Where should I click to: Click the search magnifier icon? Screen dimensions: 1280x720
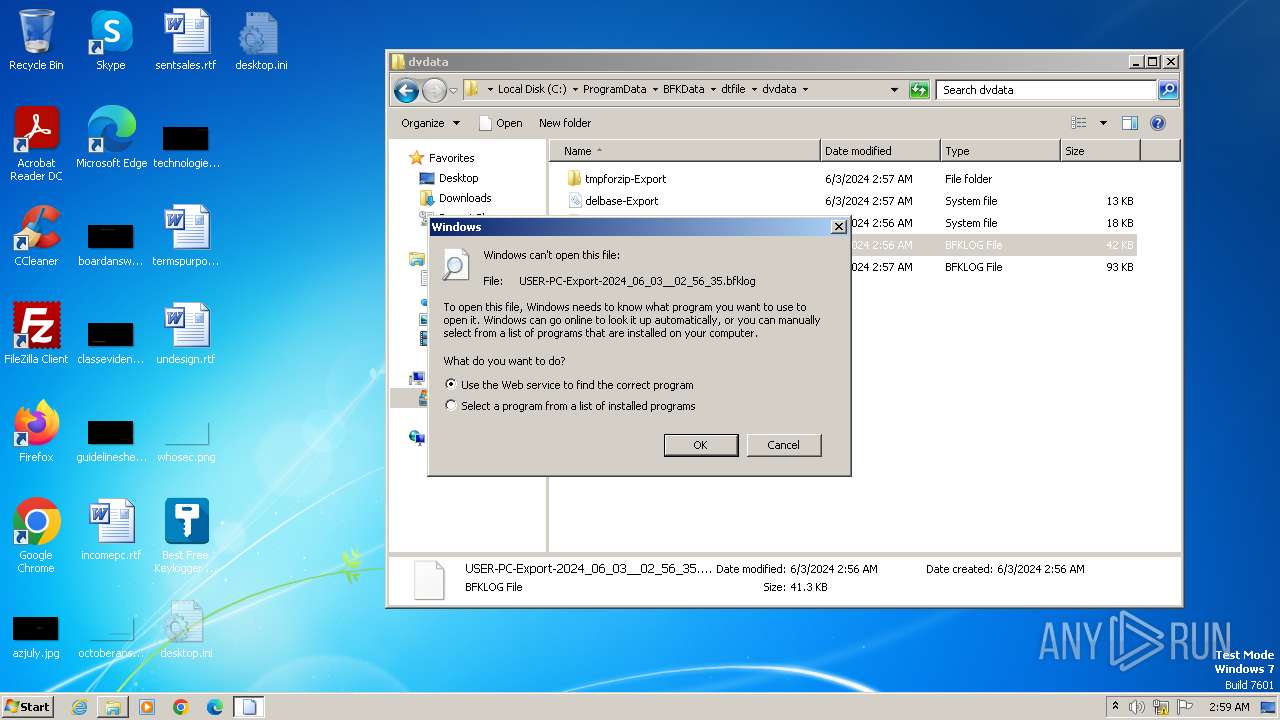1167,90
